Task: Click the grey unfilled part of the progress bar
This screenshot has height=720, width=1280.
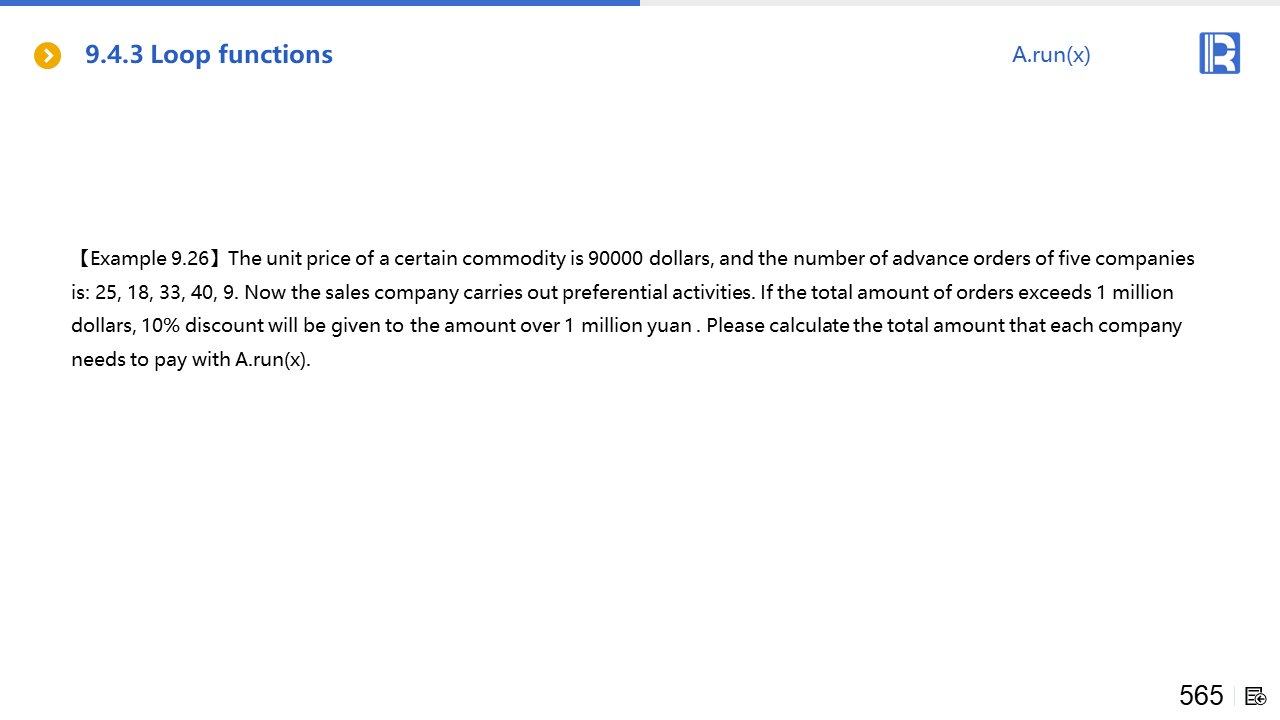Action: point(960,3)
